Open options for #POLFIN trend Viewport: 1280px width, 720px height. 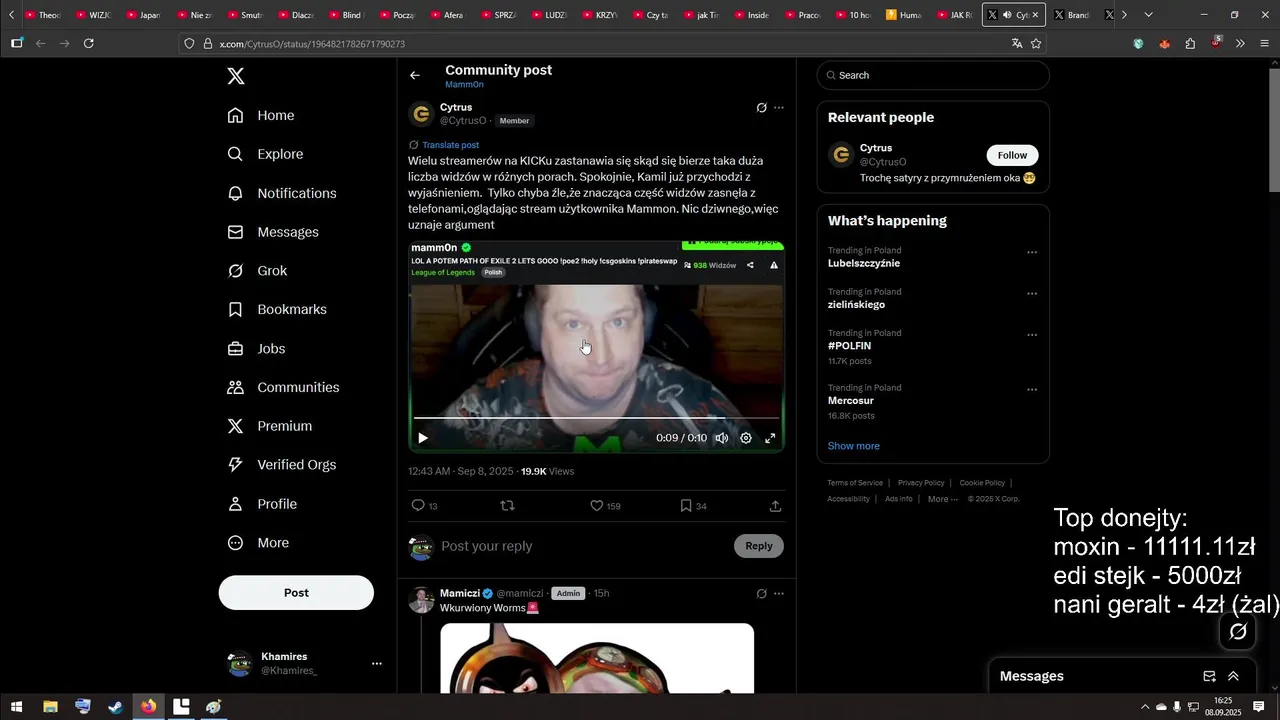coord(1032,334)
